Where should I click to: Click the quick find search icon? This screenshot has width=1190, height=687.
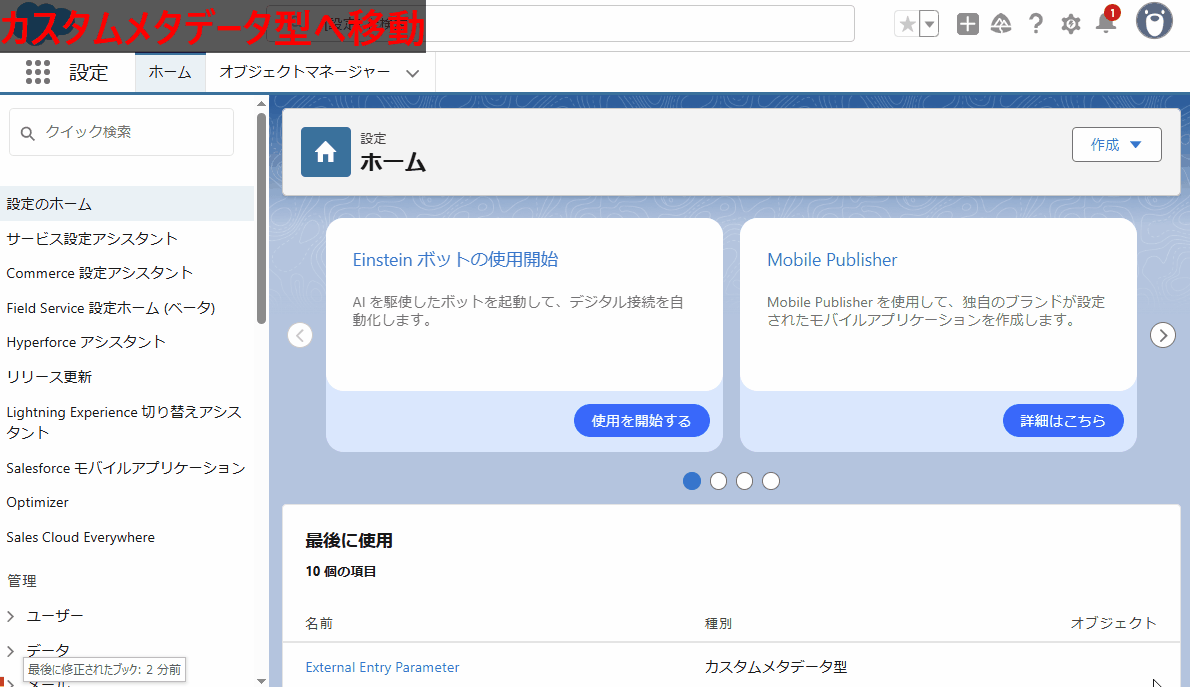[27, 133]
